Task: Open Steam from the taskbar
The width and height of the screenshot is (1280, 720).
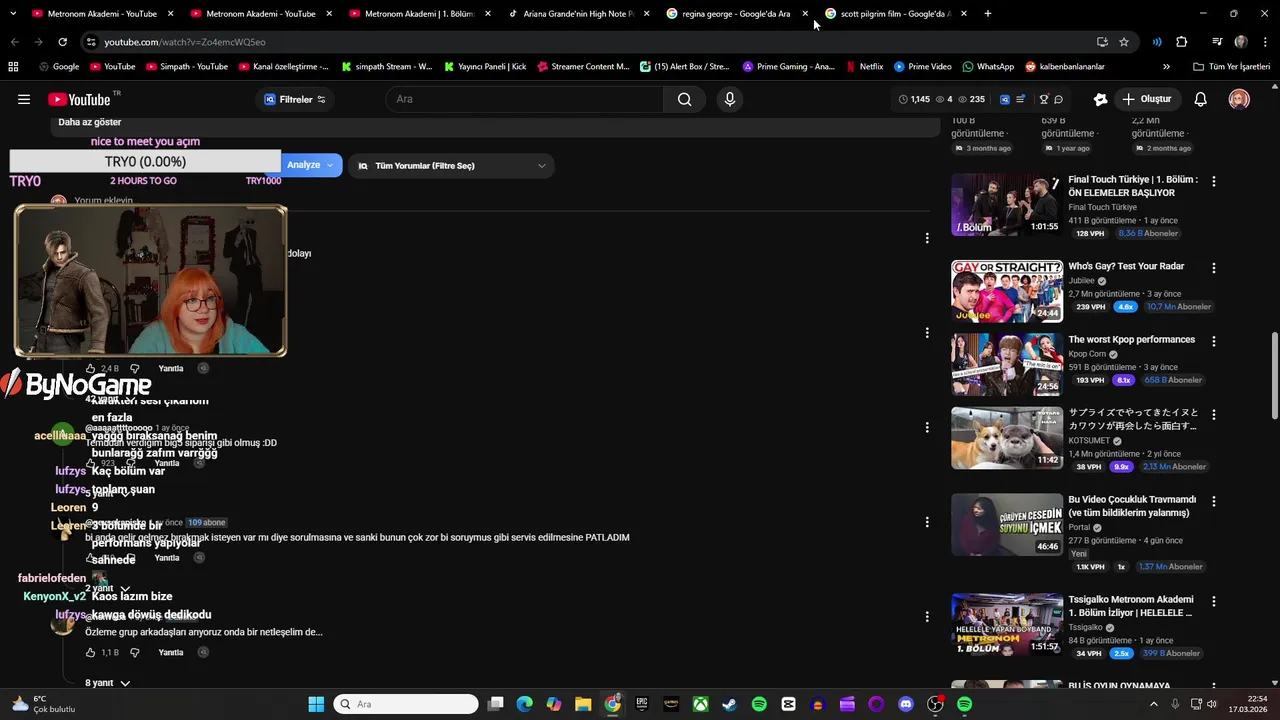Action: coord(730,704)
